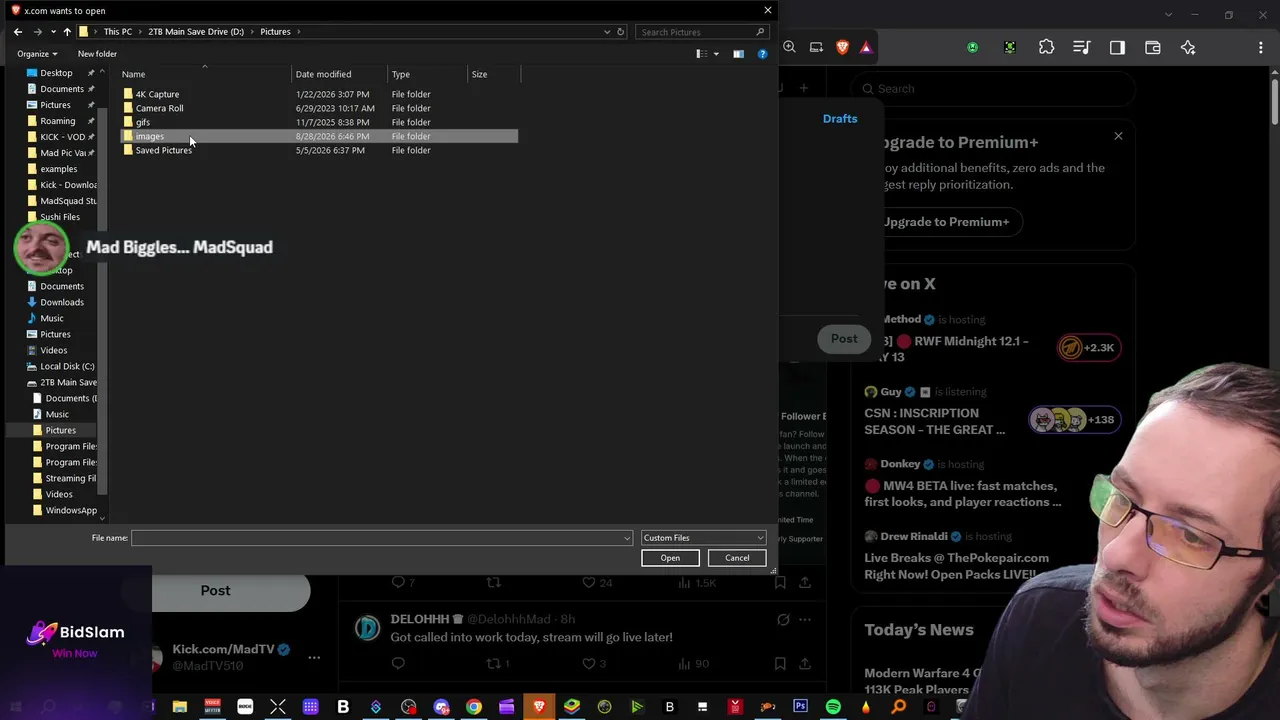Like DELOHHH's post

point(589,663)
